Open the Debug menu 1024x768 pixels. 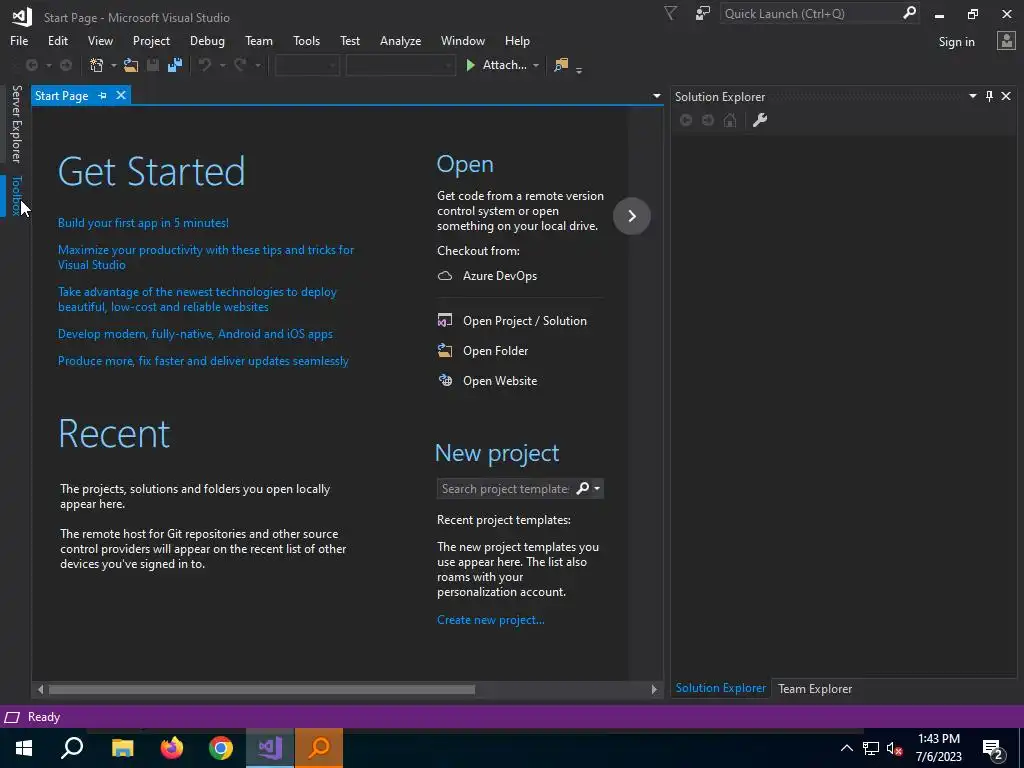pos(207,40)
